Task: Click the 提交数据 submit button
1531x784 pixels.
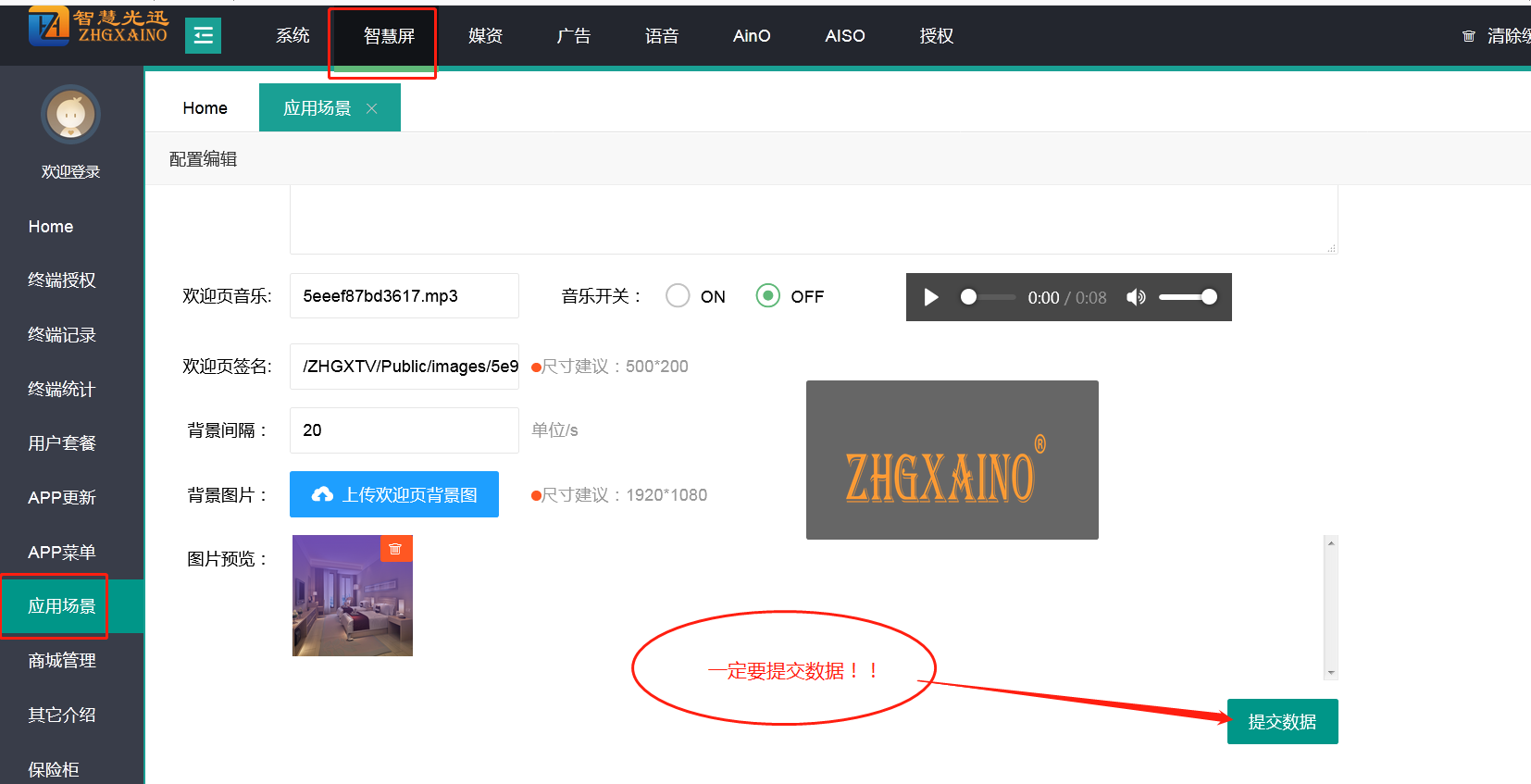Action: click(x=1282, y=722)
